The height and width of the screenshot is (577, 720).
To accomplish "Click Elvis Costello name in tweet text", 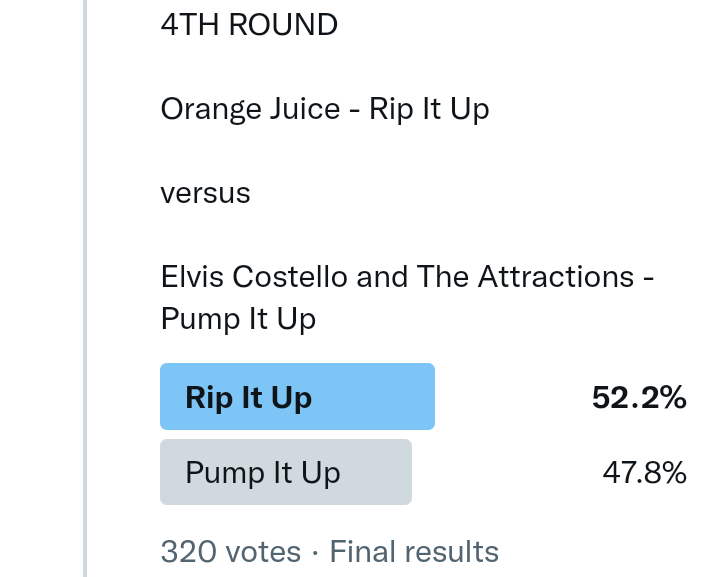I will click(x=254, y=276).
